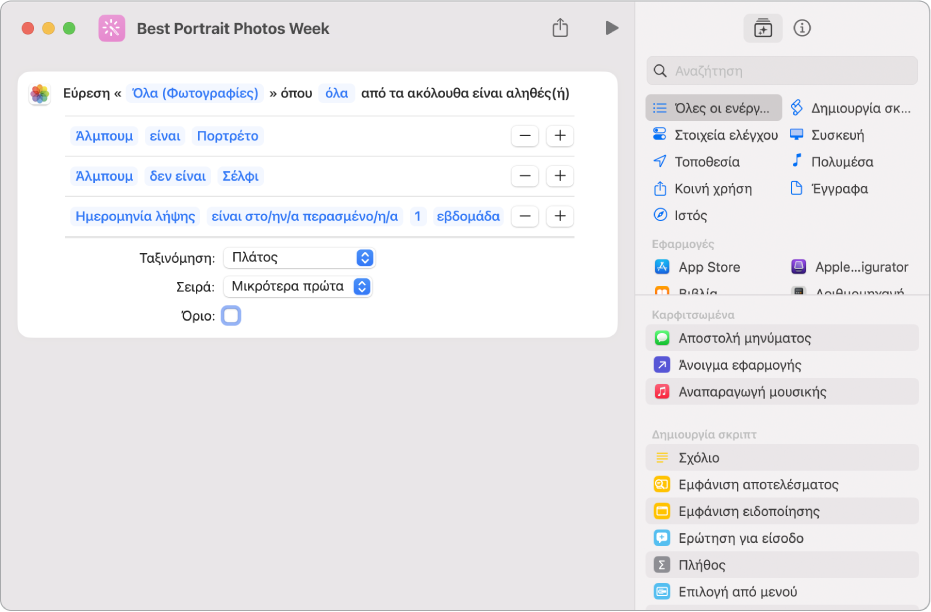Add Αποστολή μηνύματος action
The image size is (931, 612).
tap(782, 338)
